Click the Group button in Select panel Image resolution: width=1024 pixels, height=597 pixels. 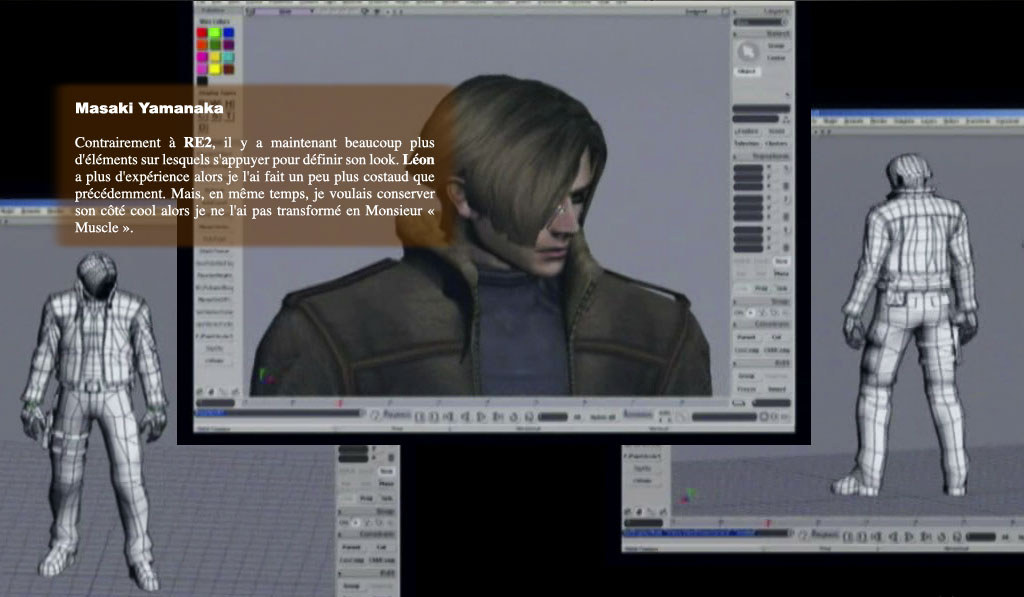[776, 45]
